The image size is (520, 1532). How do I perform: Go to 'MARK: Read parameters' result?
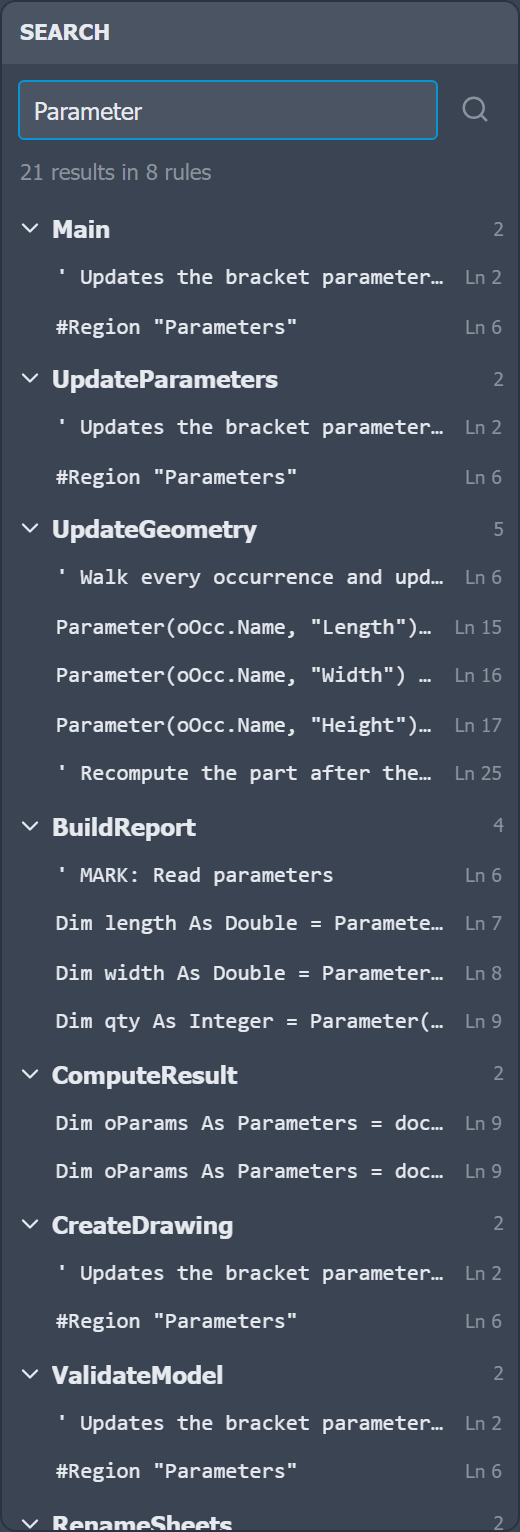pos(260,875)
